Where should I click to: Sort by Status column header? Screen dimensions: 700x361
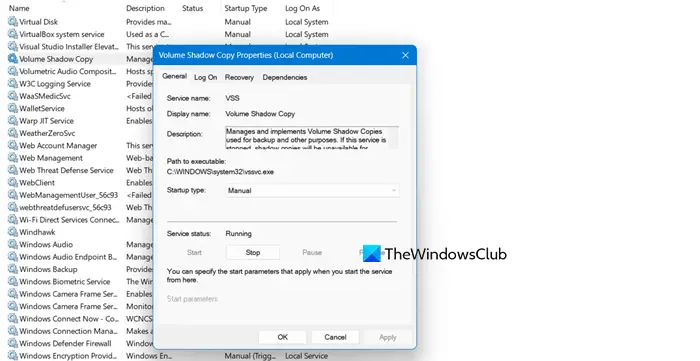[x=192, y=8]
